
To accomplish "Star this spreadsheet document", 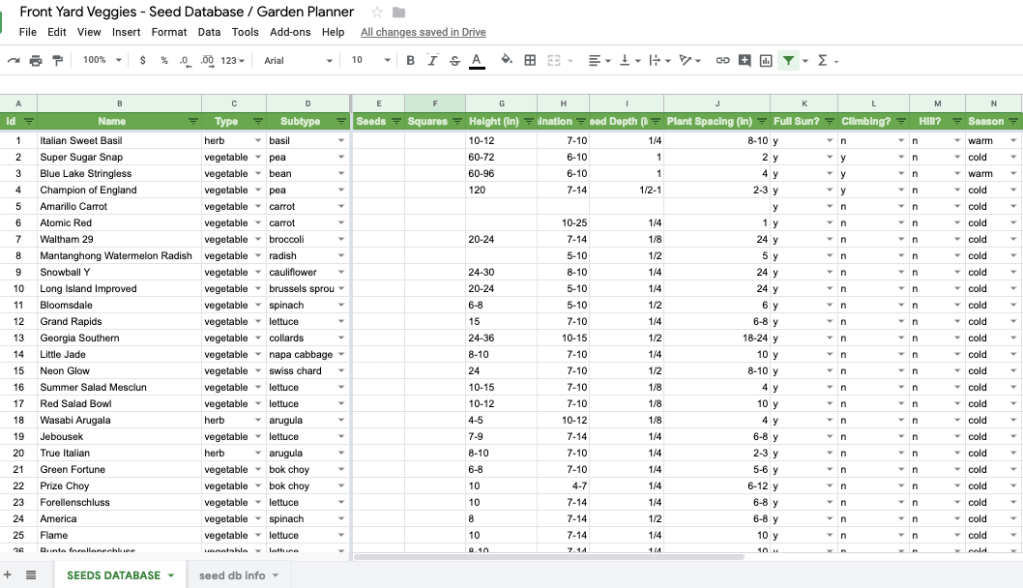I will tap(377, 12).
